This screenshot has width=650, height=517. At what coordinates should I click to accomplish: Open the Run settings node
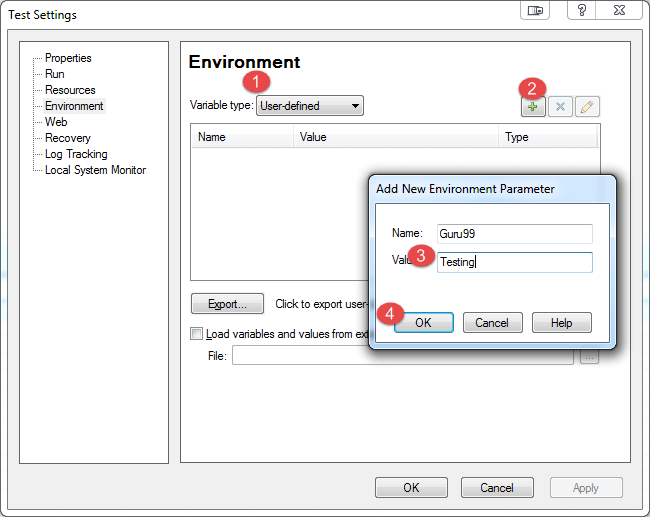click(54, 74)
